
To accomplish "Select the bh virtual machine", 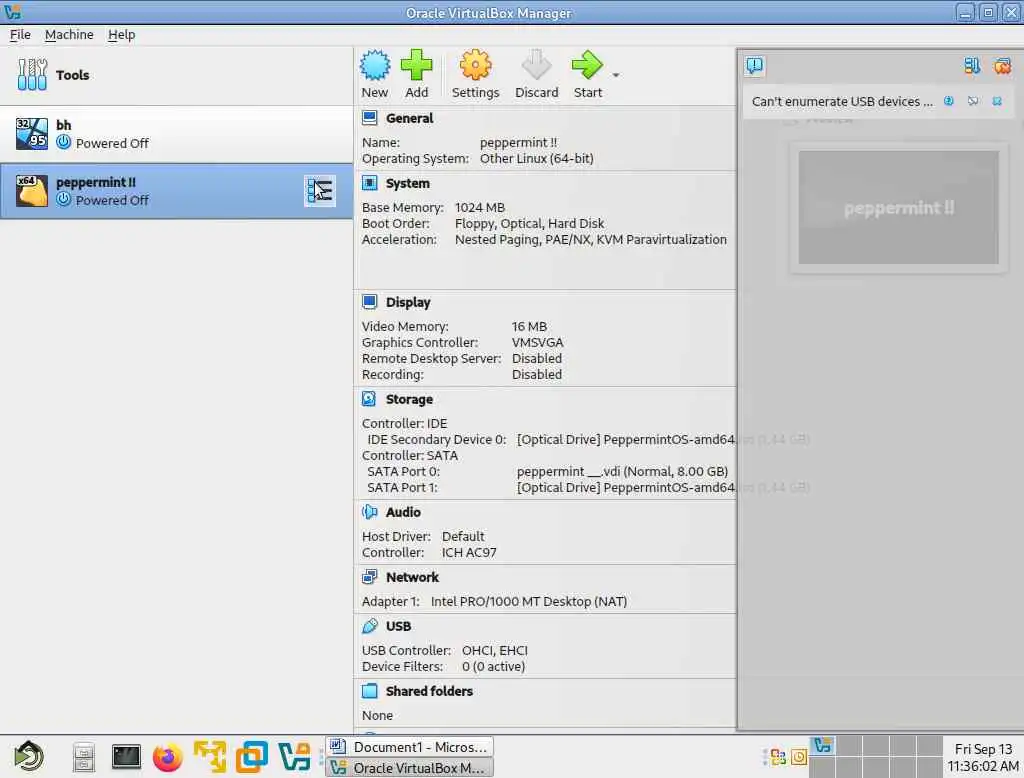I will [176, 134].
